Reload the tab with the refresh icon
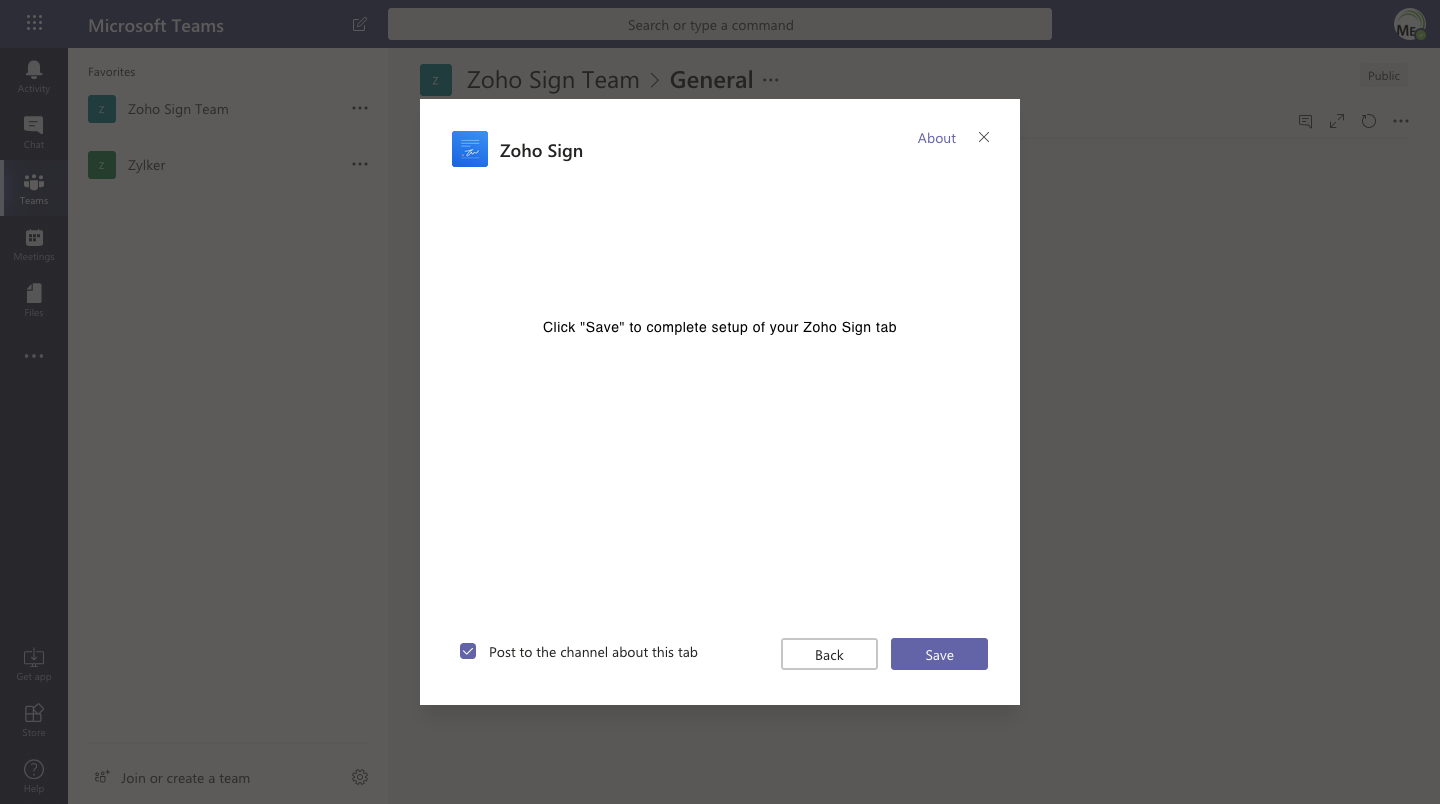 tap(1369, 121)
